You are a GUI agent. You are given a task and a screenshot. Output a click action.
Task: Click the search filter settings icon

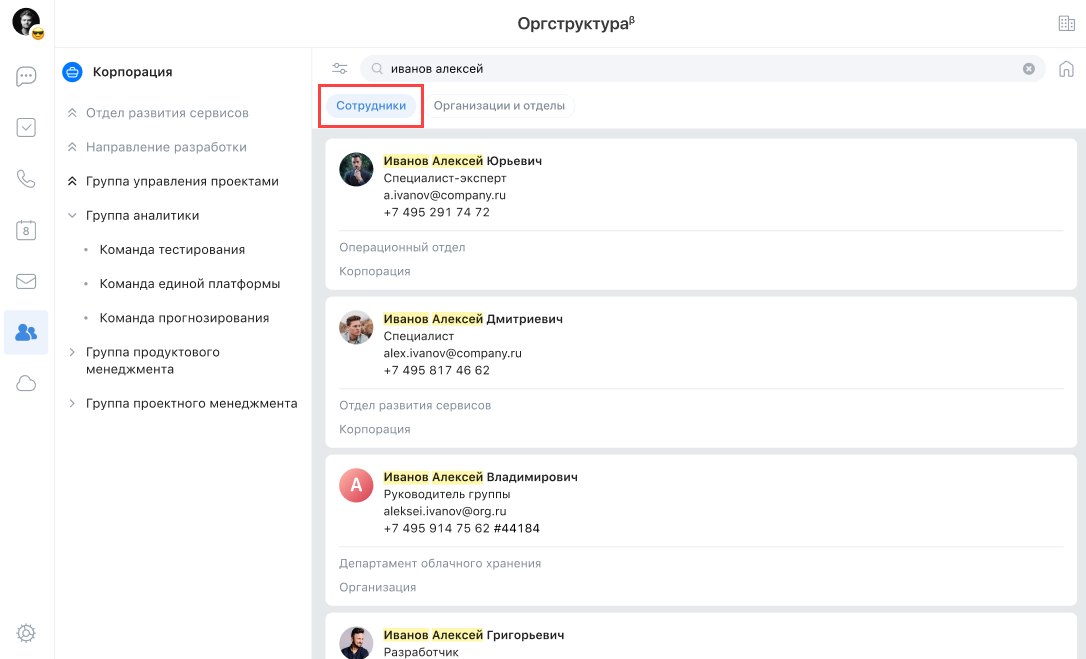(x=340, y=69)
